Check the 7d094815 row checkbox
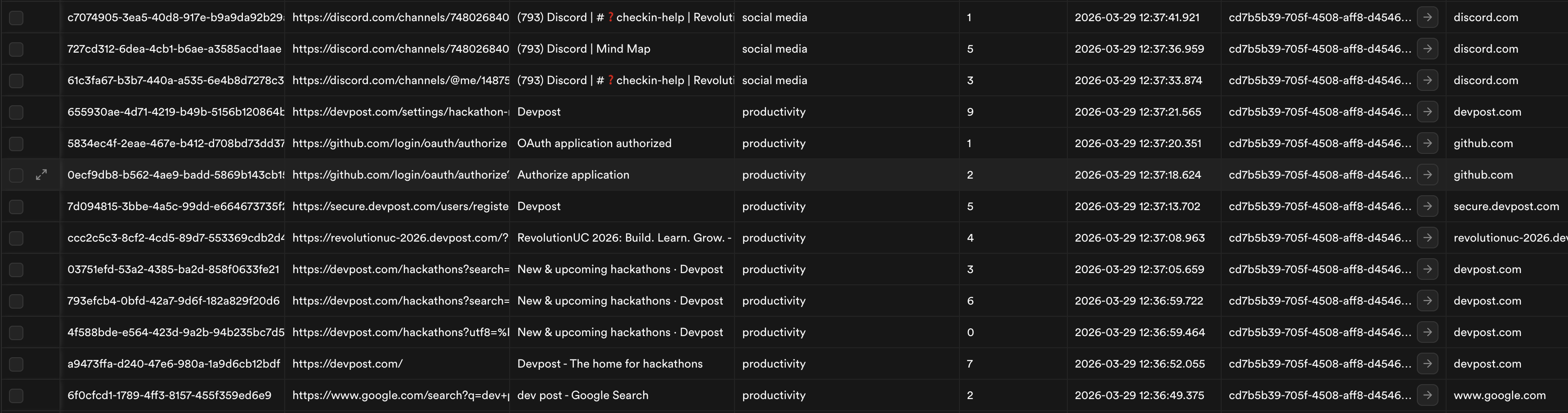The width and height of the screenshot is (1568, 413). (x=17, y=206)
